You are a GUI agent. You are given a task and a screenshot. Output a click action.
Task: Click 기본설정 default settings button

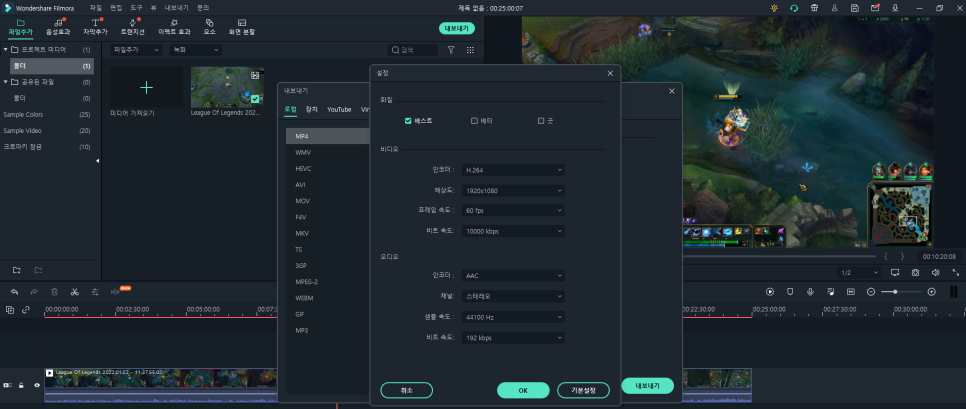click(x=583, y=390)
